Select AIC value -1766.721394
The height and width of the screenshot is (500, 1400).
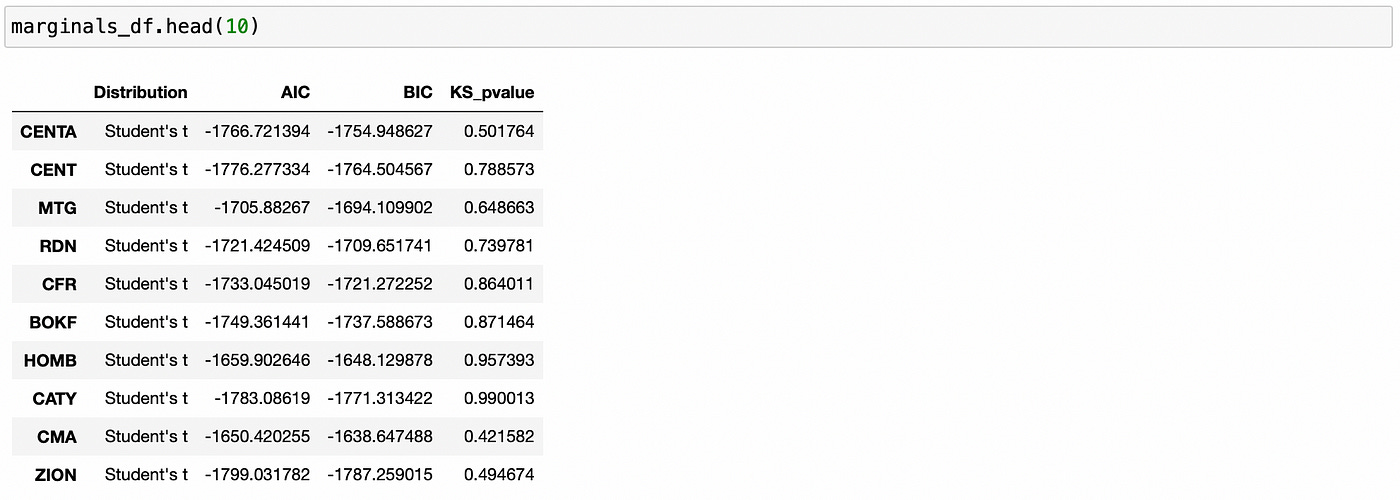tap(258, 131)
